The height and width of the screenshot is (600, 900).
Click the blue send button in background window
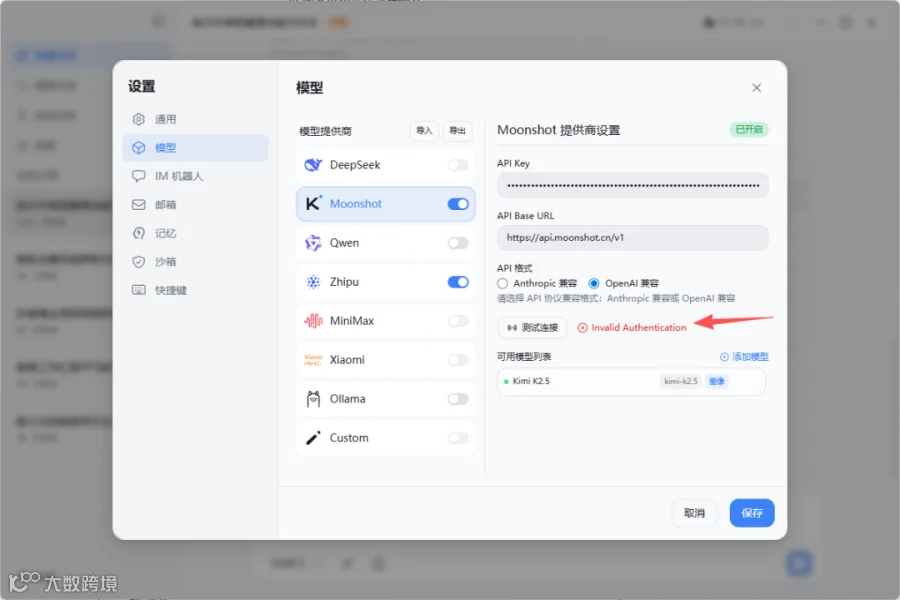tap(799, 563)
